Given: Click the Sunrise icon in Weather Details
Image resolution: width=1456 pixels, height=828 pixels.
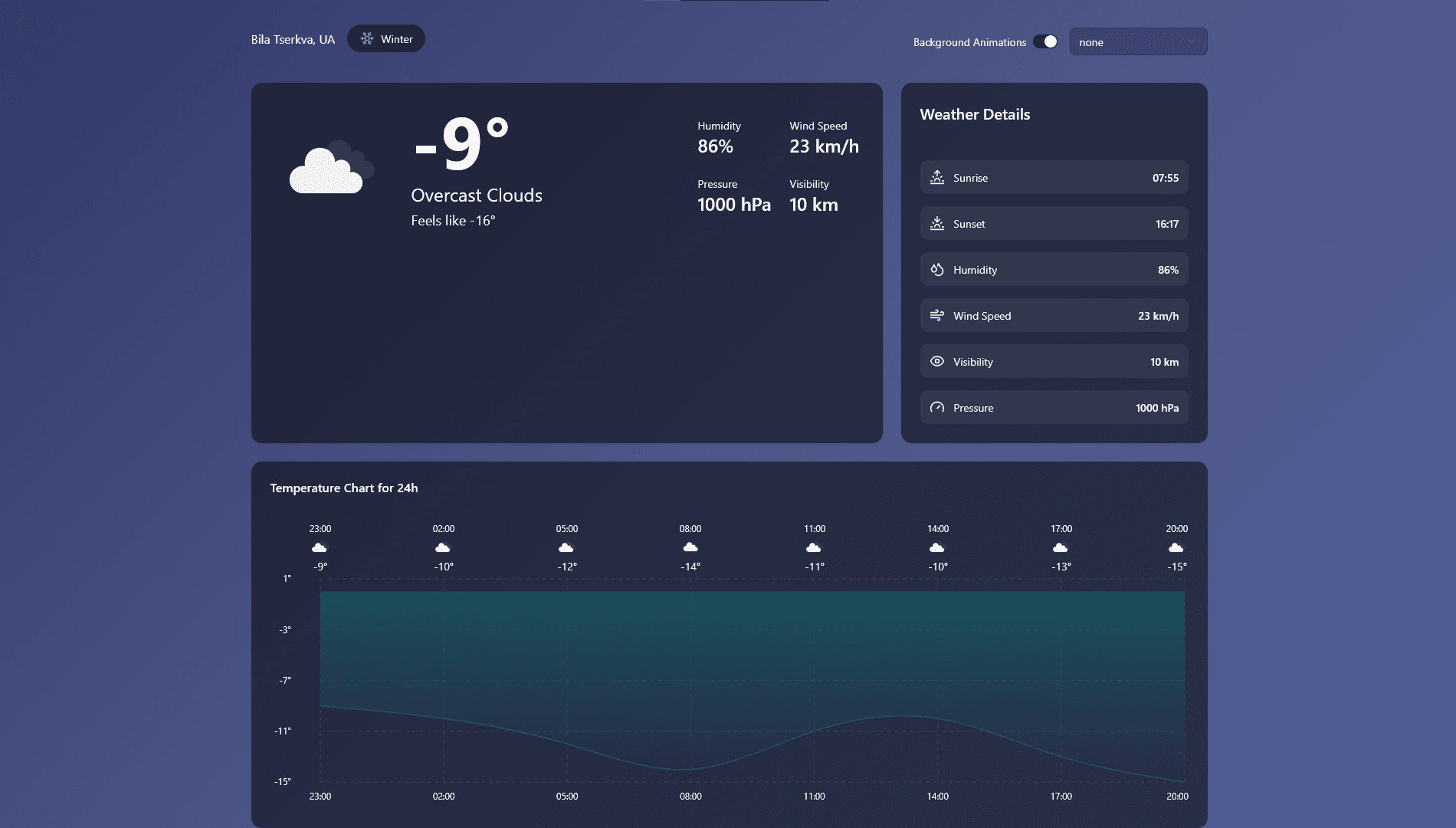Looking at the screenshot, I should pos(936,177).
